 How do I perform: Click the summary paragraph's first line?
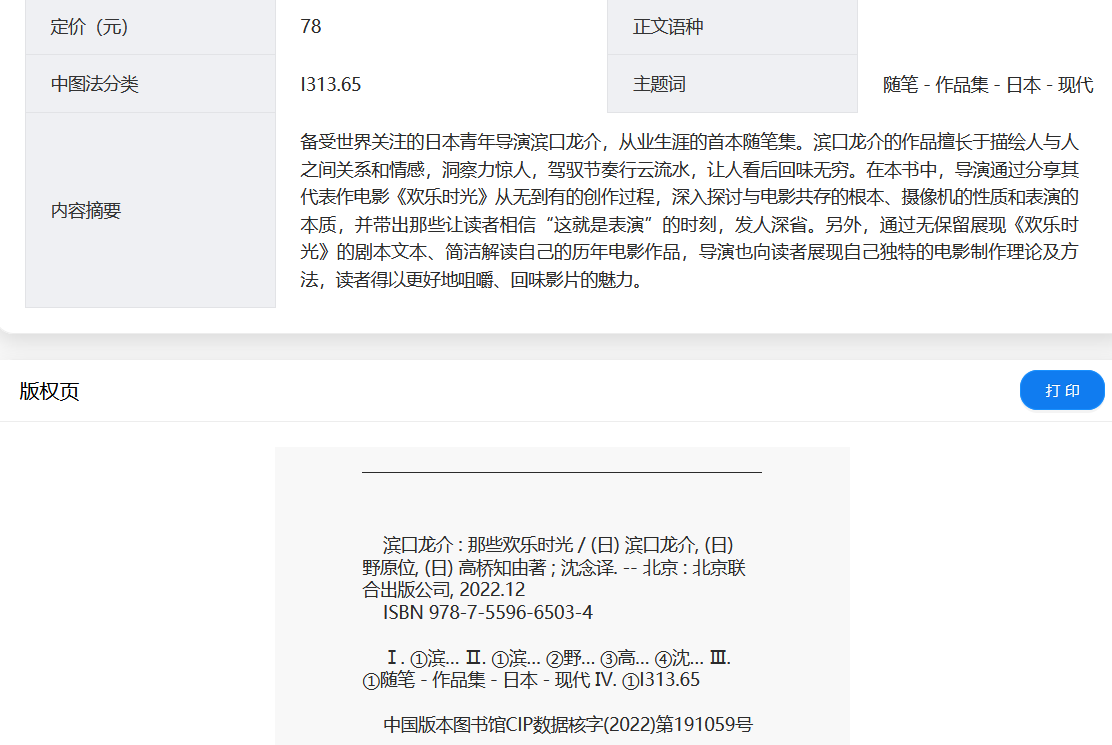pos(689,141)
